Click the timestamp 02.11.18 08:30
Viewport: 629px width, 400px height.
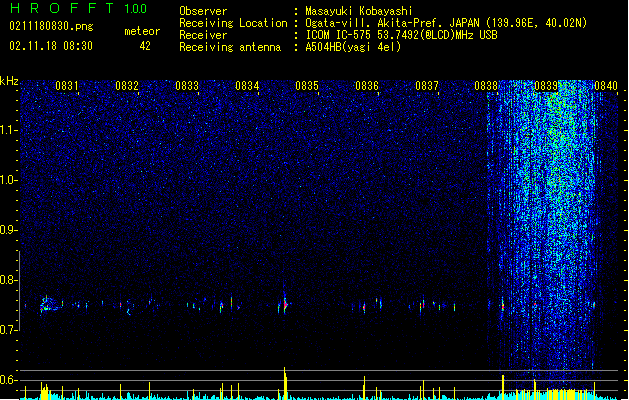51,46
